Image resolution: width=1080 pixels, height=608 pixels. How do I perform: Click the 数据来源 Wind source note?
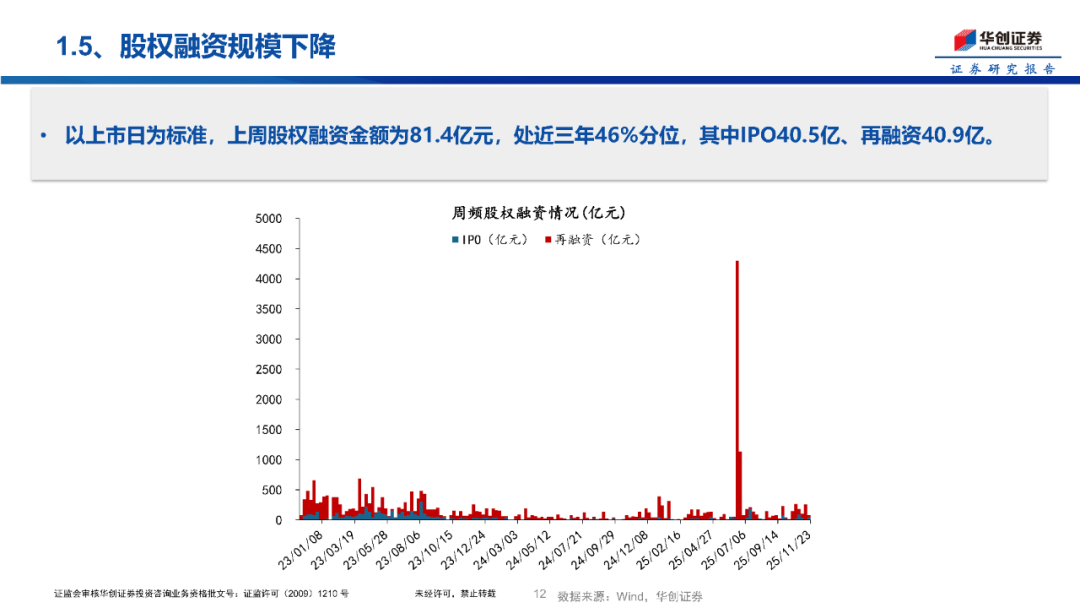(x=630, y=596)
